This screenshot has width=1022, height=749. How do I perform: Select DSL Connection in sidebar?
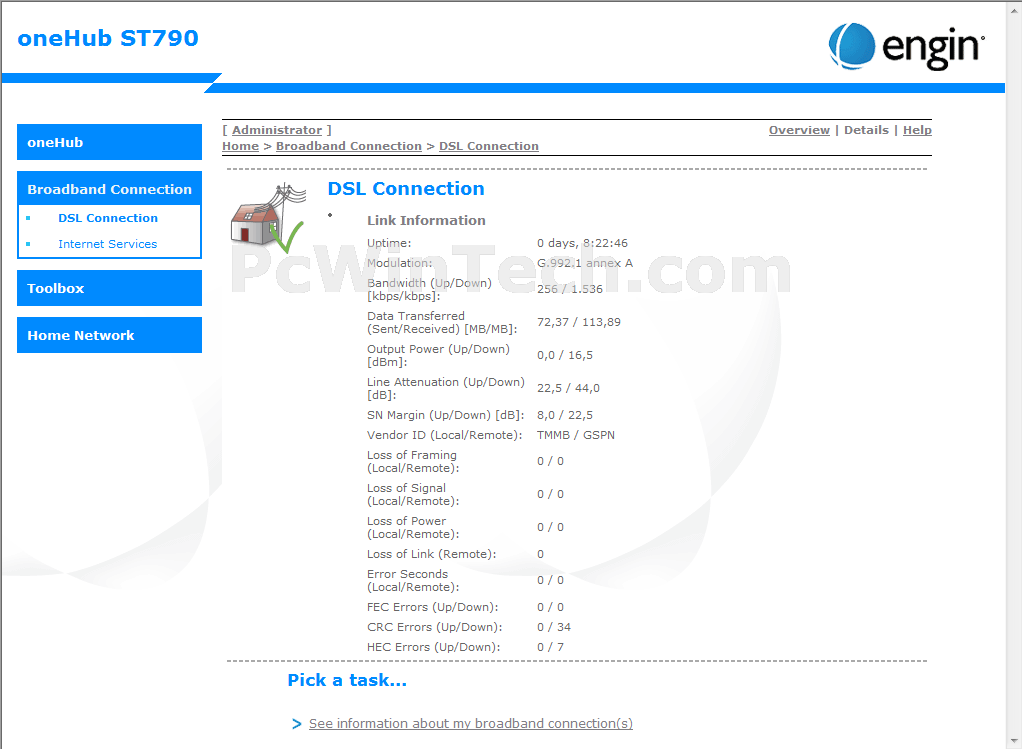pos(108,218)
